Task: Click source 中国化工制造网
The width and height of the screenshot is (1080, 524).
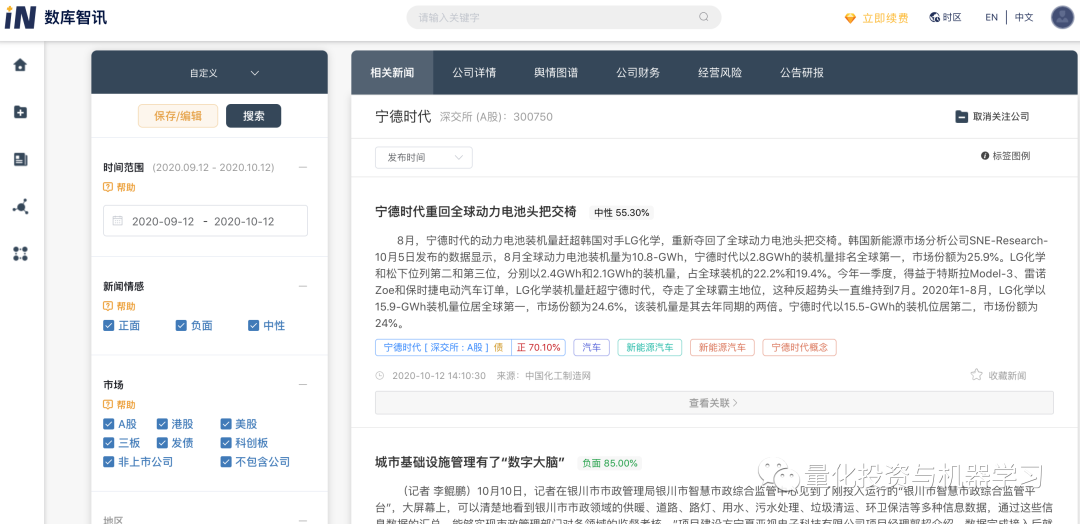Action: point(558,376)
